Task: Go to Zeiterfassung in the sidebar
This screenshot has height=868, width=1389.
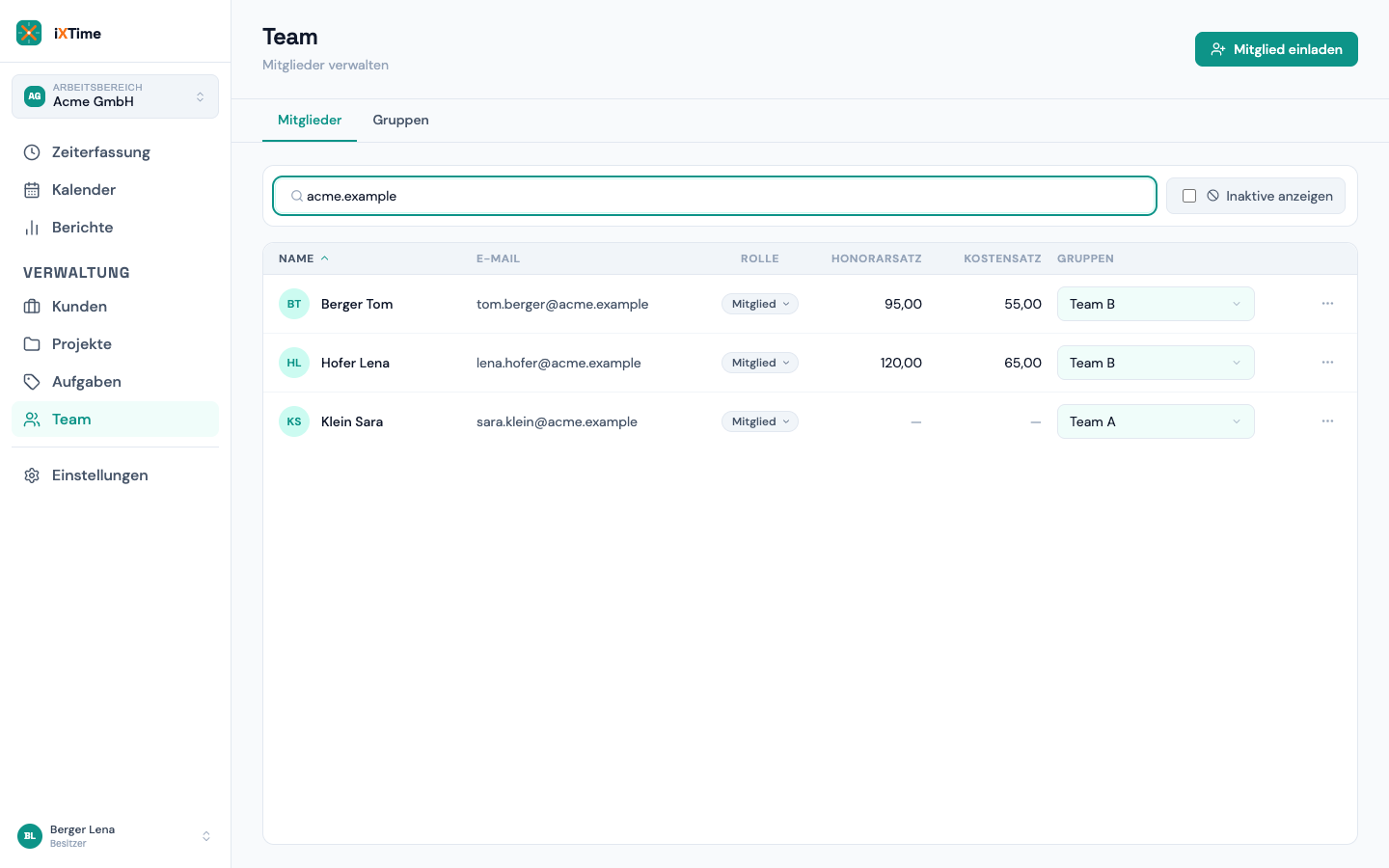Action: click(115, 152)
